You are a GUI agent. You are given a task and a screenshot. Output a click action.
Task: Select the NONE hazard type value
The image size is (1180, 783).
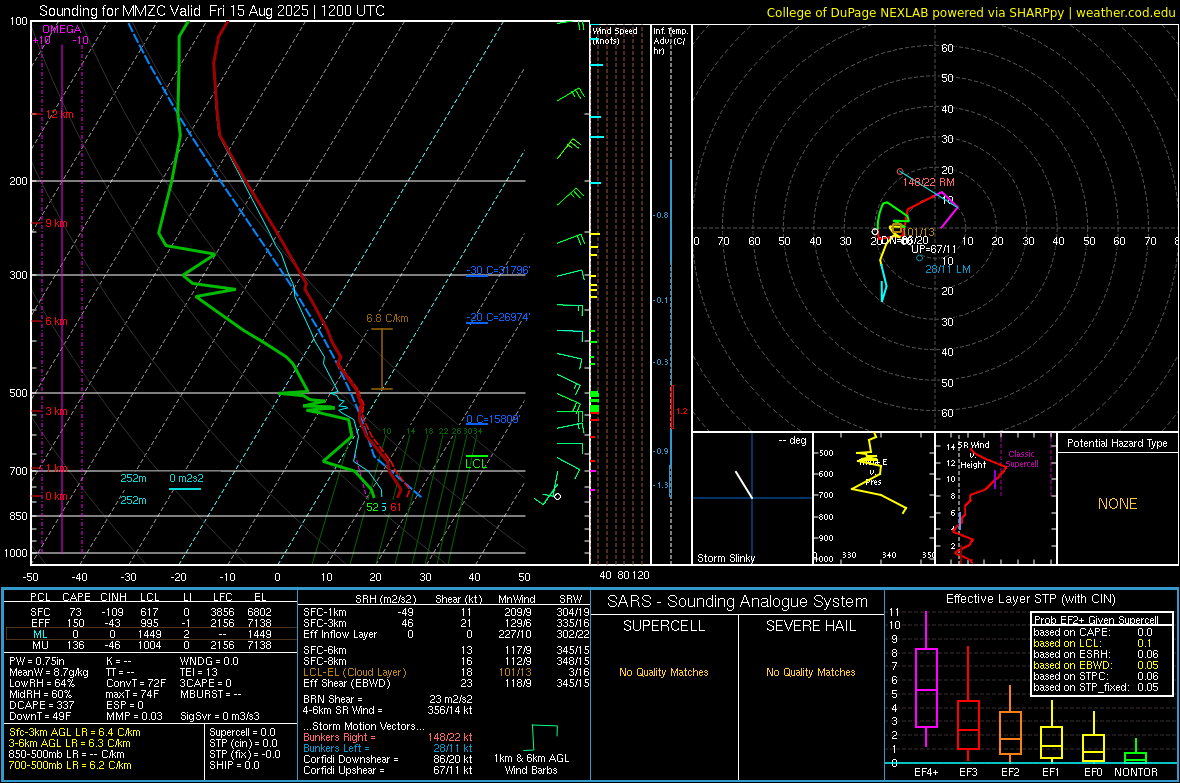[1117, 504]
